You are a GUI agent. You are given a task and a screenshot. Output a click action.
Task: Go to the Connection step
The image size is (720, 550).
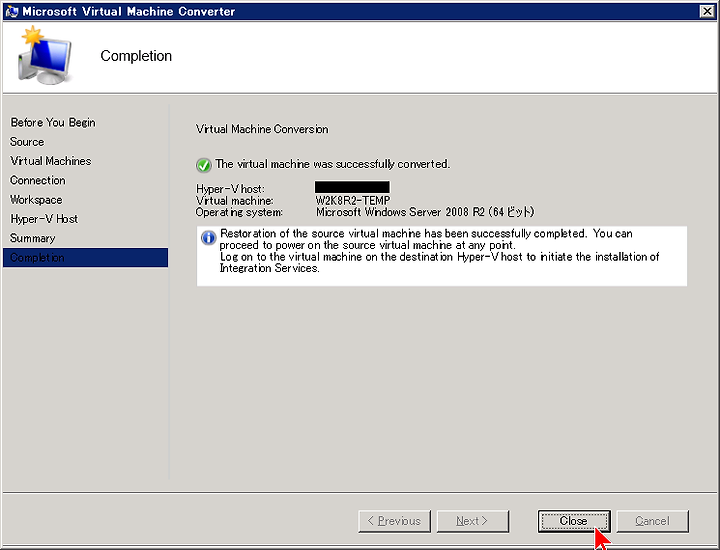[38, 180]
